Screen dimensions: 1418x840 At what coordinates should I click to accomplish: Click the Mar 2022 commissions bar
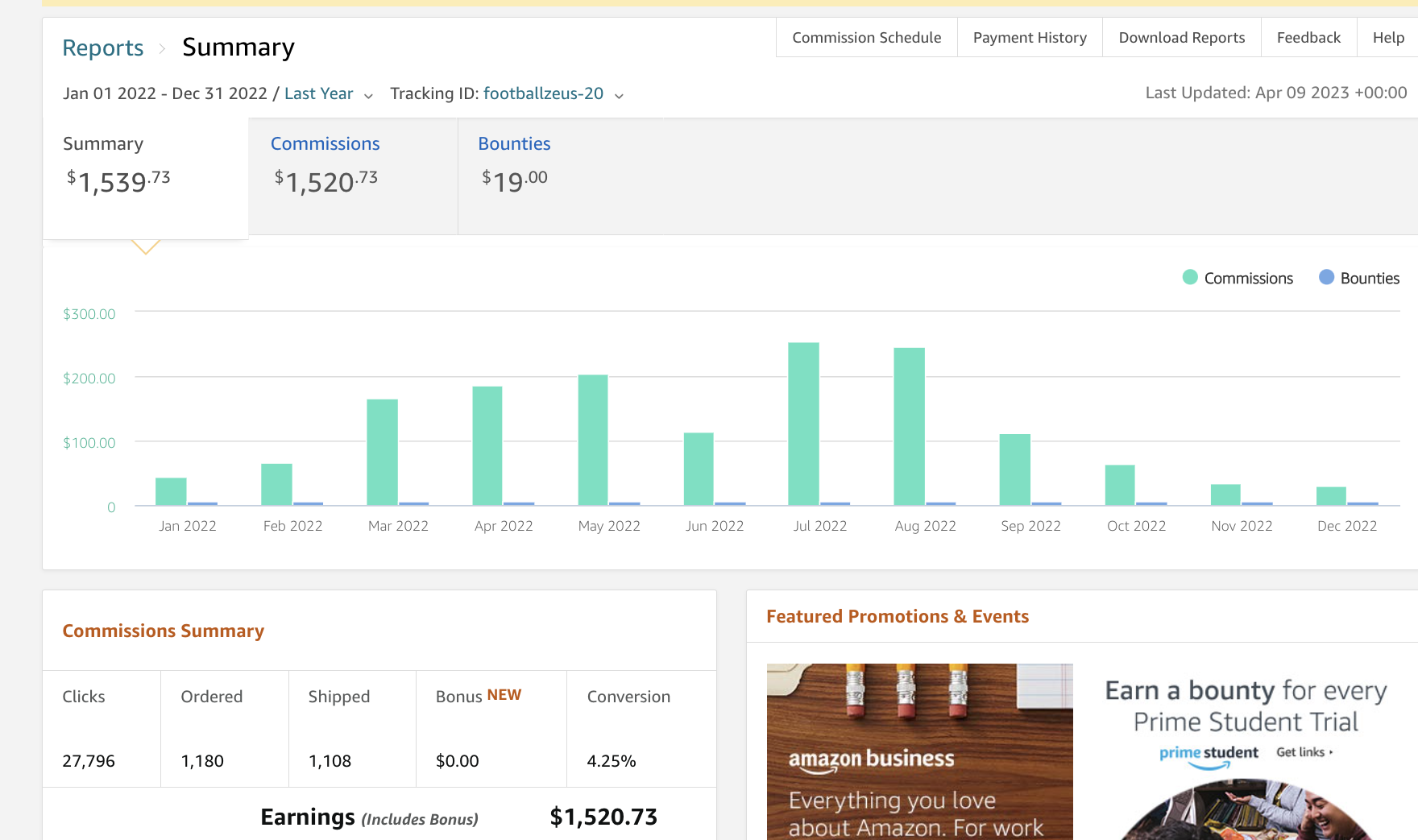tap(382, 453)
